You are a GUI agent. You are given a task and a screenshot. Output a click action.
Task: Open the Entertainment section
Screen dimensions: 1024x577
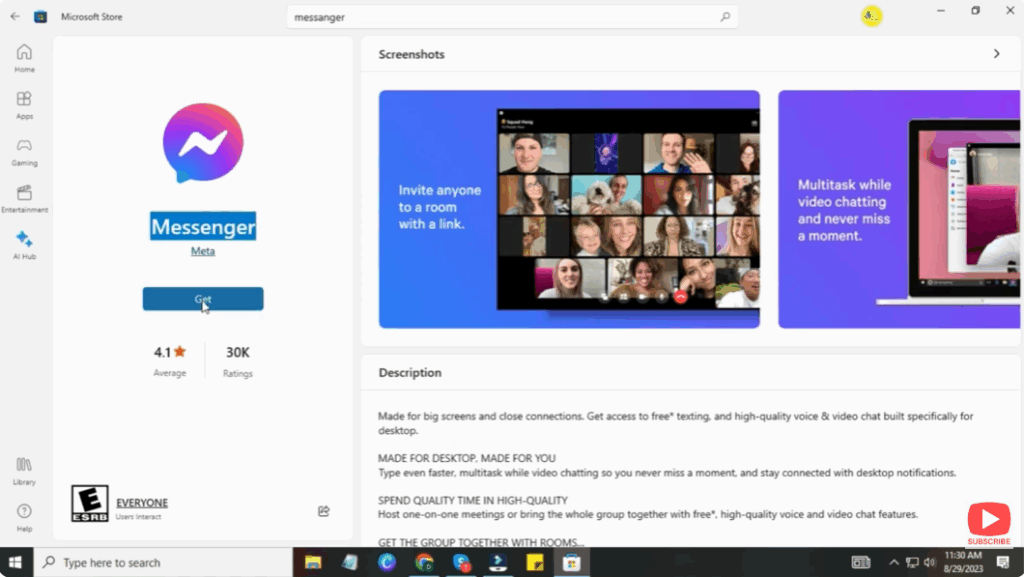click(x=23, y=196)
